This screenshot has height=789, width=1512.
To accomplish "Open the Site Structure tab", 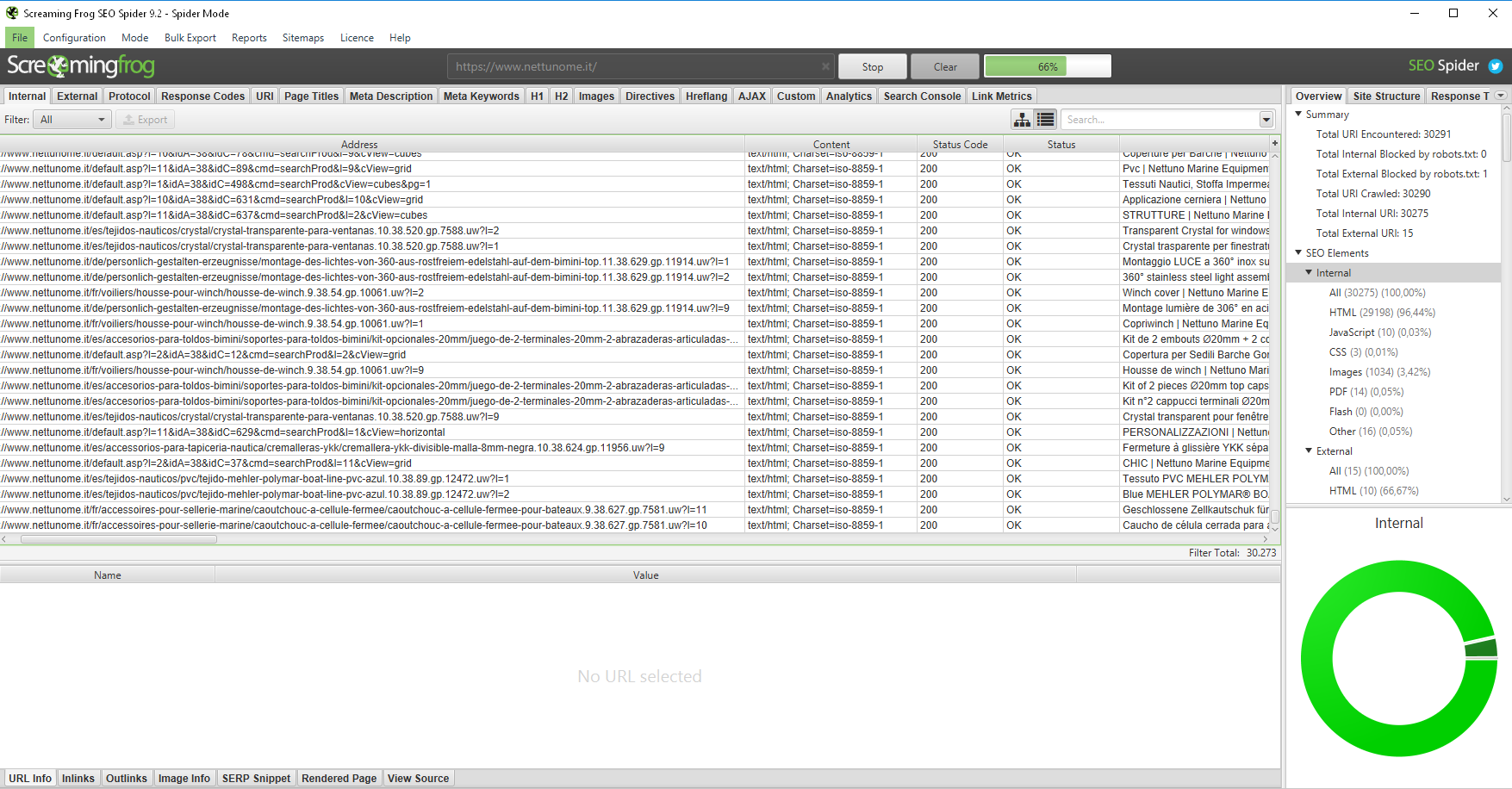I will tap(1386, 96).
